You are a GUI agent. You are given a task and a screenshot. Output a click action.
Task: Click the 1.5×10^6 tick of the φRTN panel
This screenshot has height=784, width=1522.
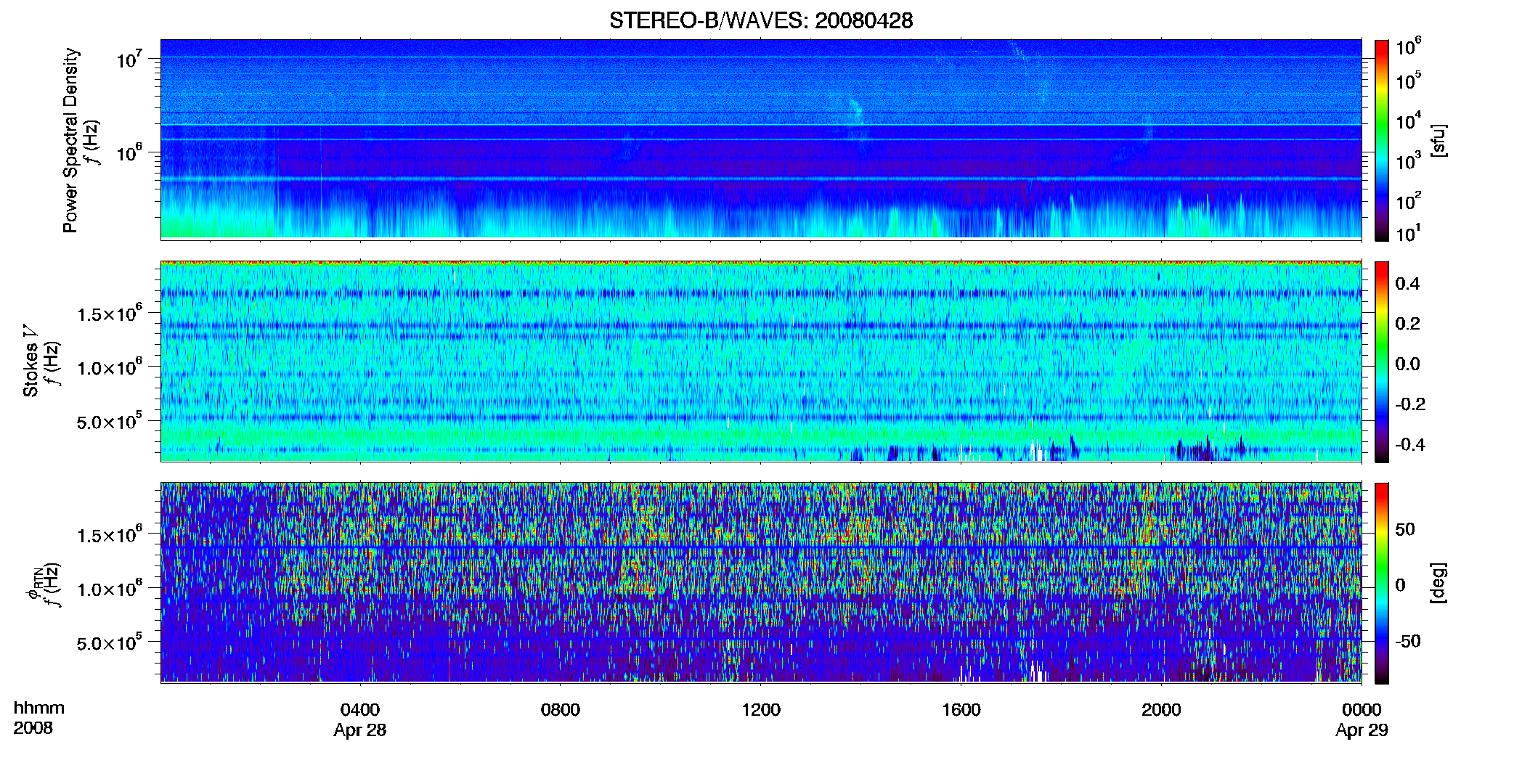tap(110, 534)
